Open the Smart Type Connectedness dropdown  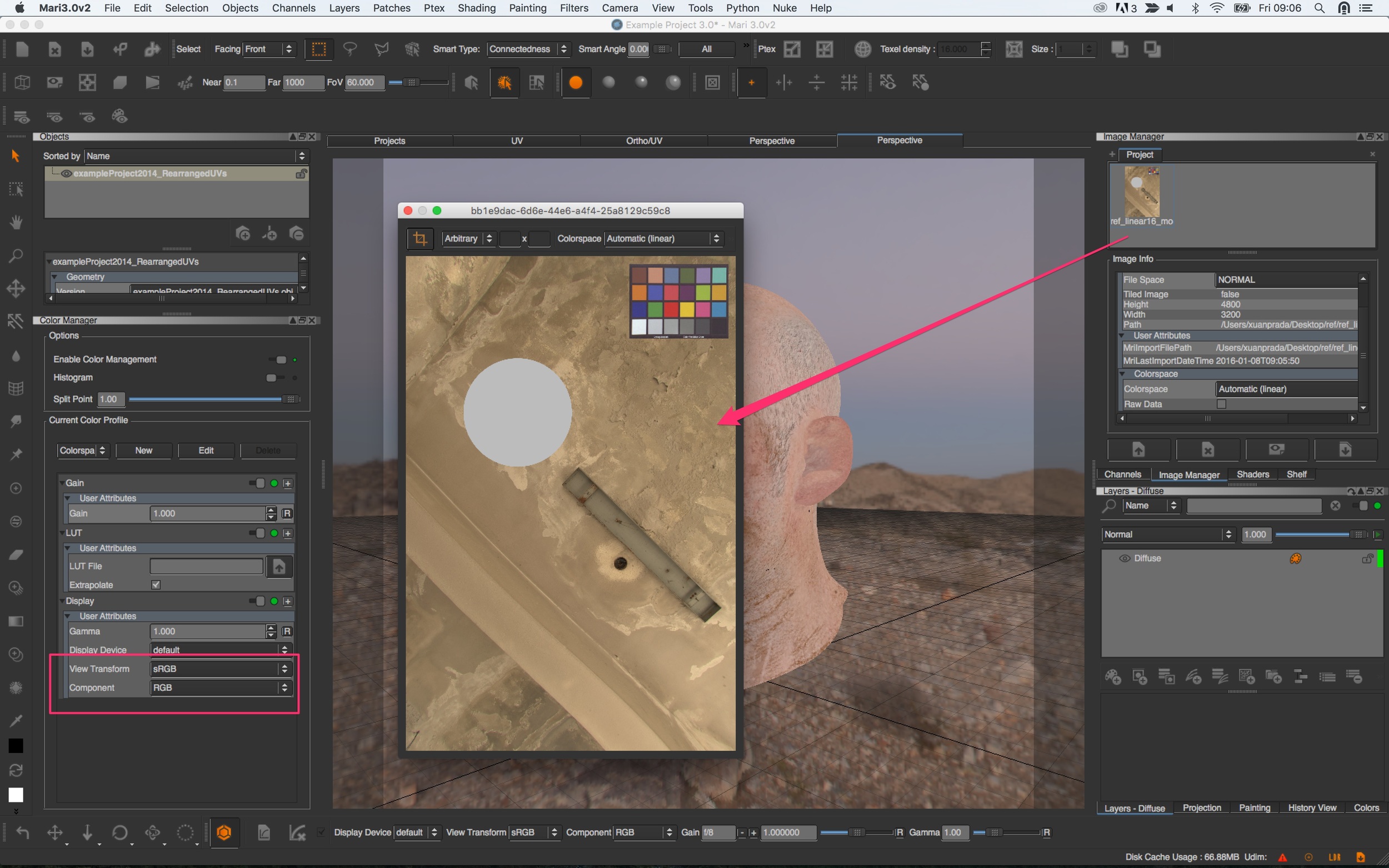tap(528, 49)
